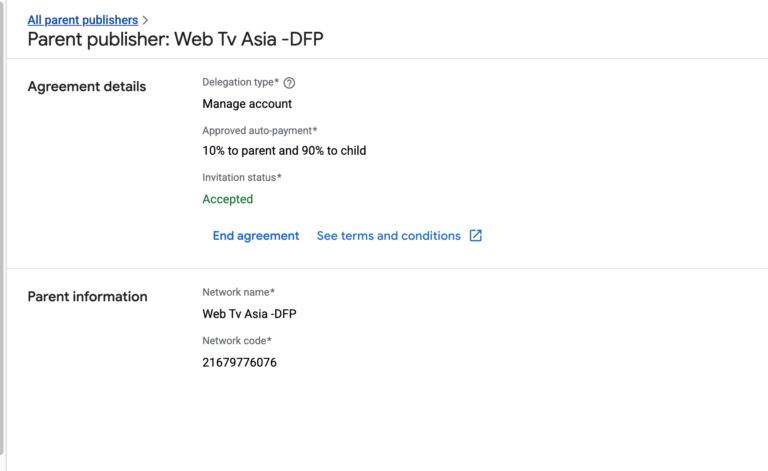768x471 pixels.
Task: Click the Network code label
Action: click(237, 341)
